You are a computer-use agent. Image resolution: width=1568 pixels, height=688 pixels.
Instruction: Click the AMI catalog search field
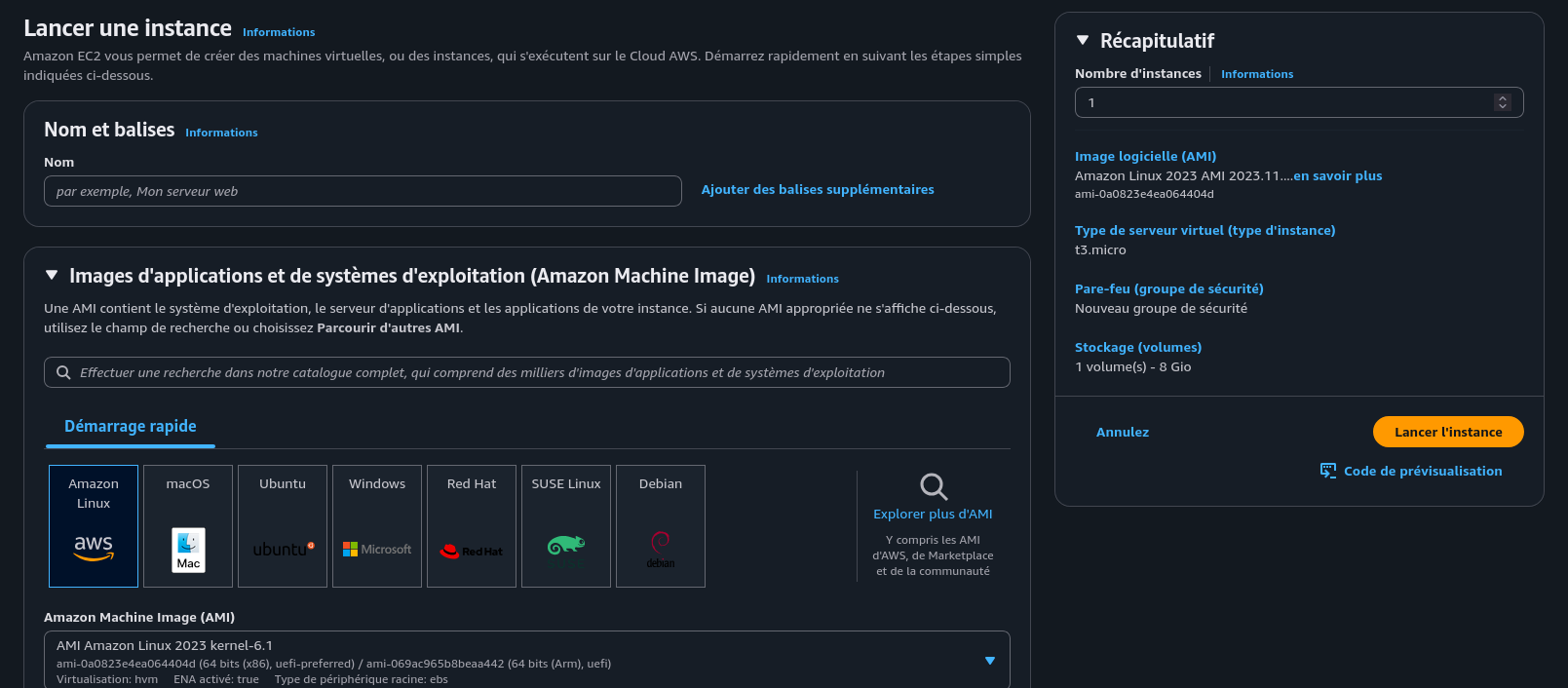[x=526, y=372]
